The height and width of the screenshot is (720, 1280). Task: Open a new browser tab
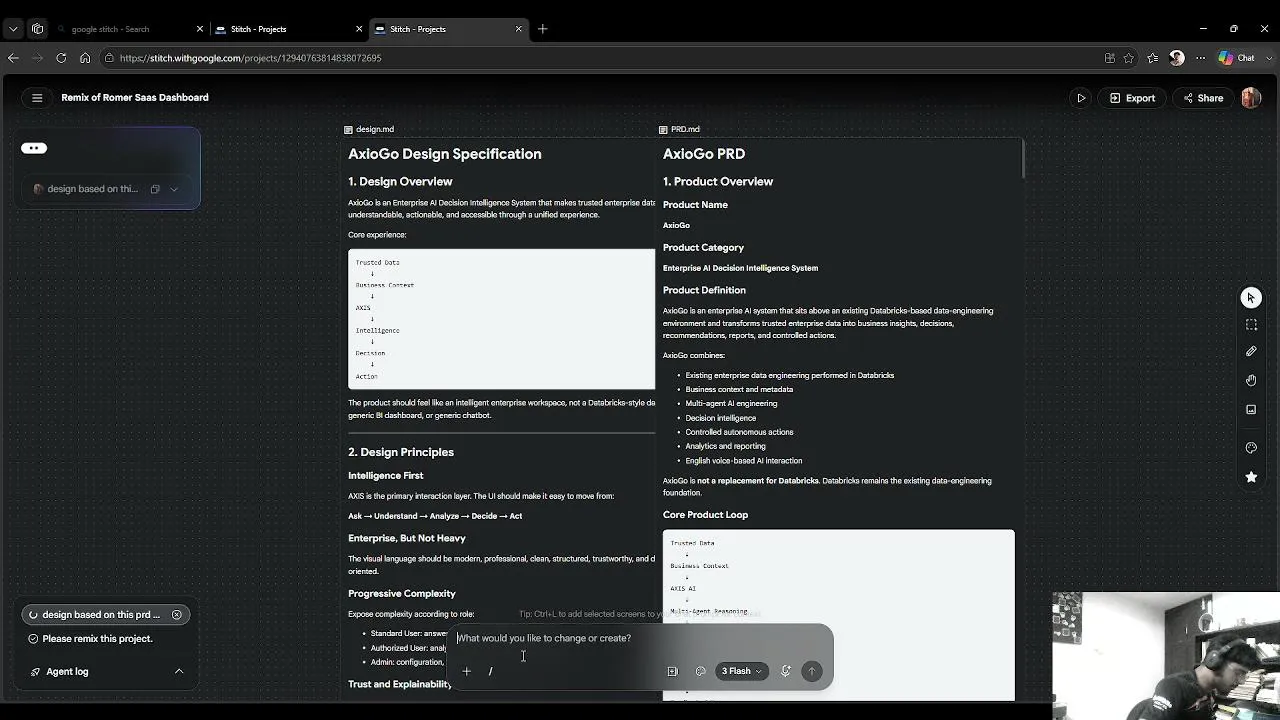coord(543,29)
